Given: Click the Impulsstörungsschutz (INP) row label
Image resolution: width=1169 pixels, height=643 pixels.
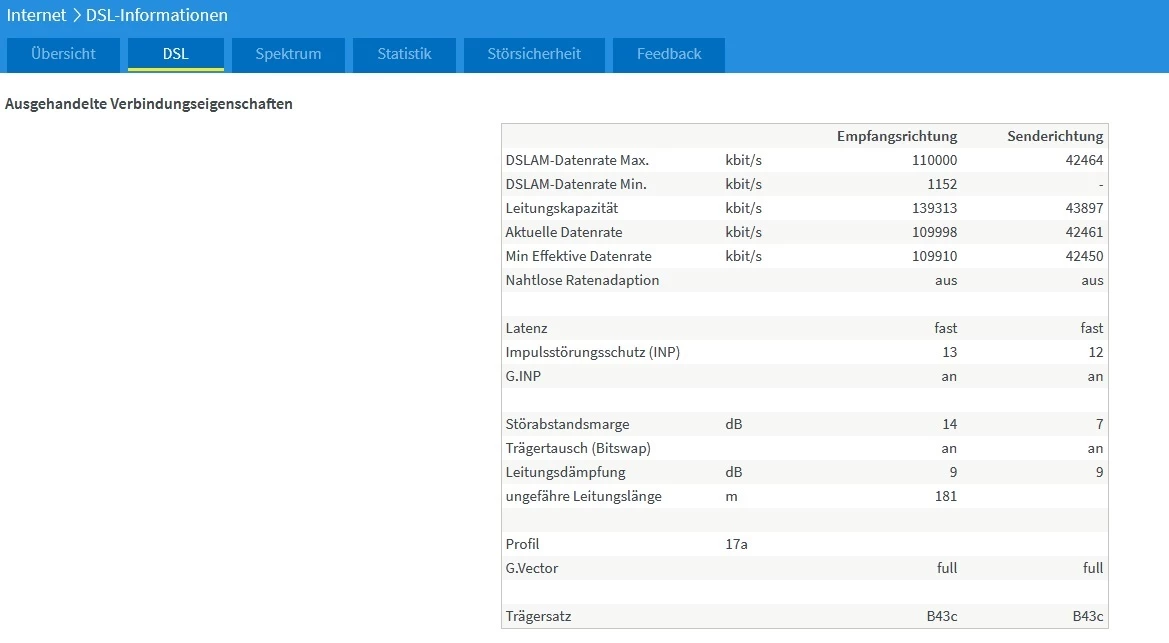Looking at the screenshot, I should coord(593,352).
